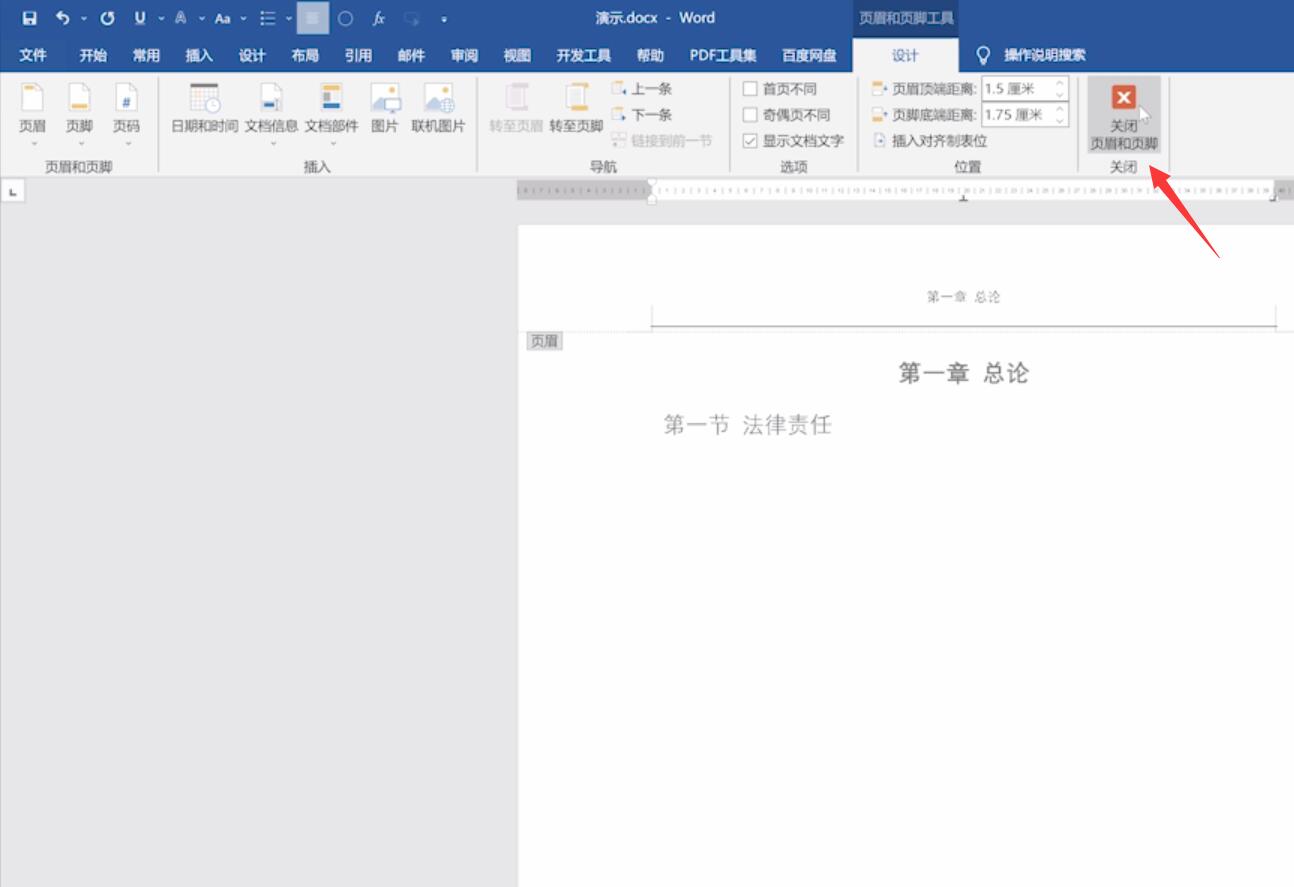
Task: Select the 设计 tab under 页眉和页脚工具
Action: [x=905, y=55]
